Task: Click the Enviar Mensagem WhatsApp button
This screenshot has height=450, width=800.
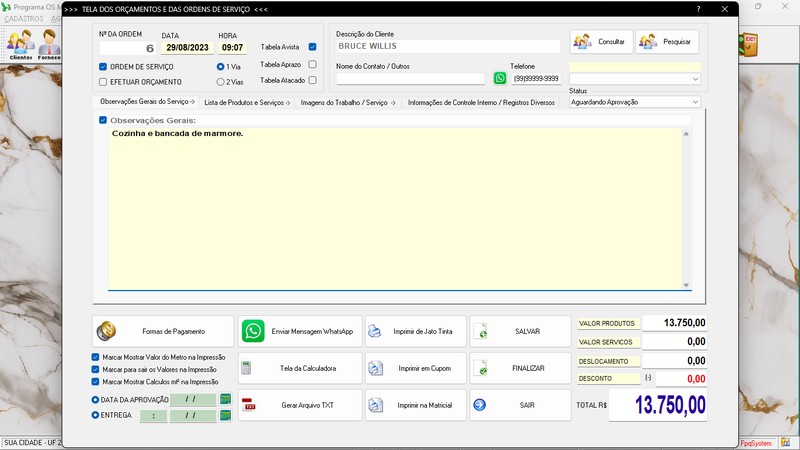Action: coord(298,331)
